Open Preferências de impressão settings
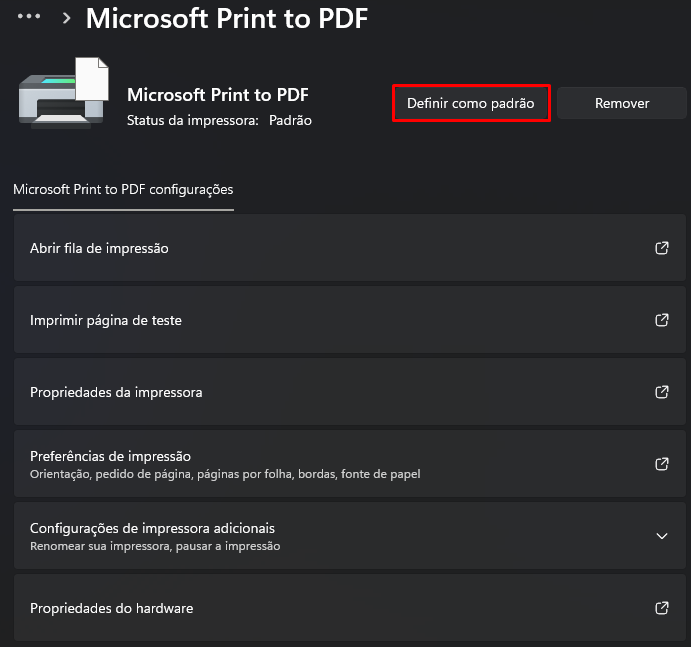This screenshot has height=647, width=691. point(110,456)
